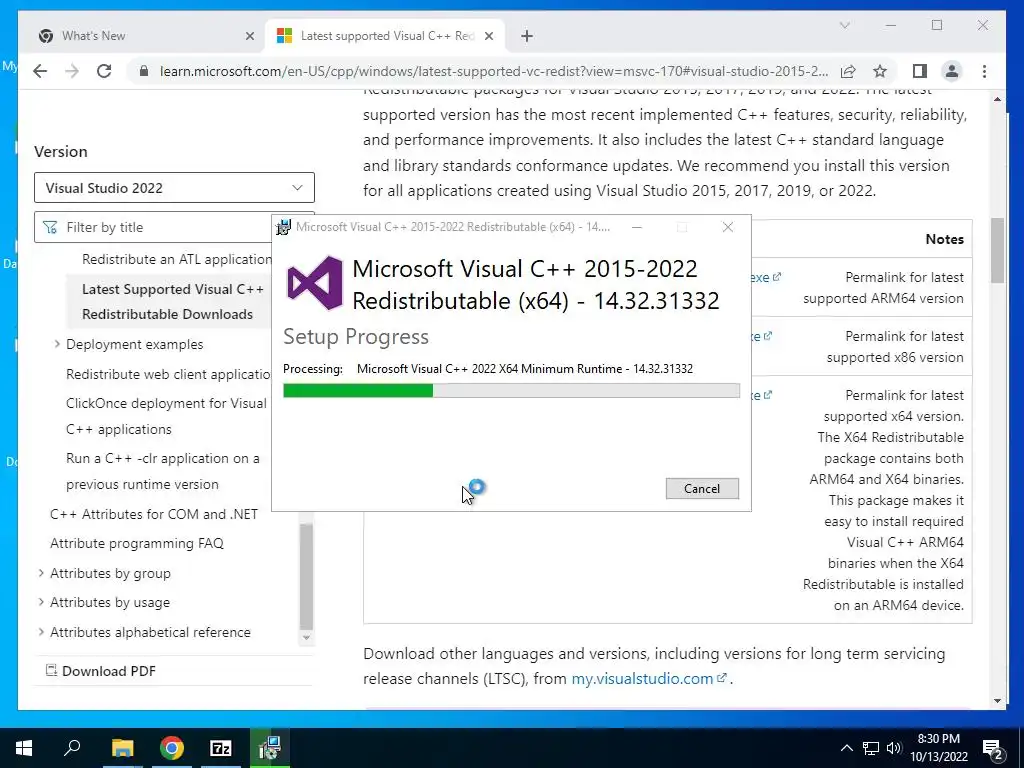Image resolution: width=1024 pixels, height=768 pixels.
Task: Minimize the Visual C++ setup dialog
Action: tap(637, 227)
